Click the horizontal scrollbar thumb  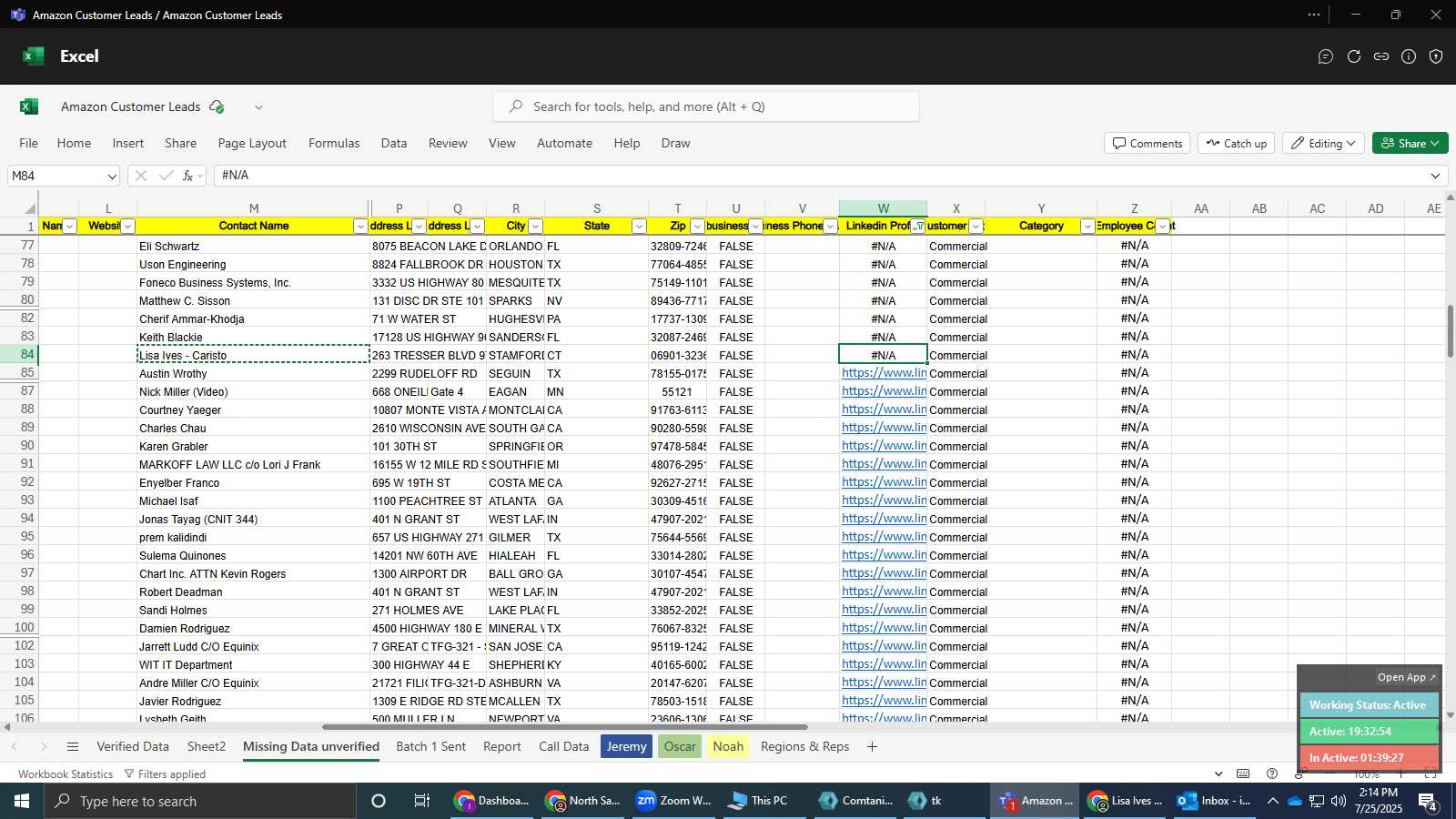(x=564, y=728)
